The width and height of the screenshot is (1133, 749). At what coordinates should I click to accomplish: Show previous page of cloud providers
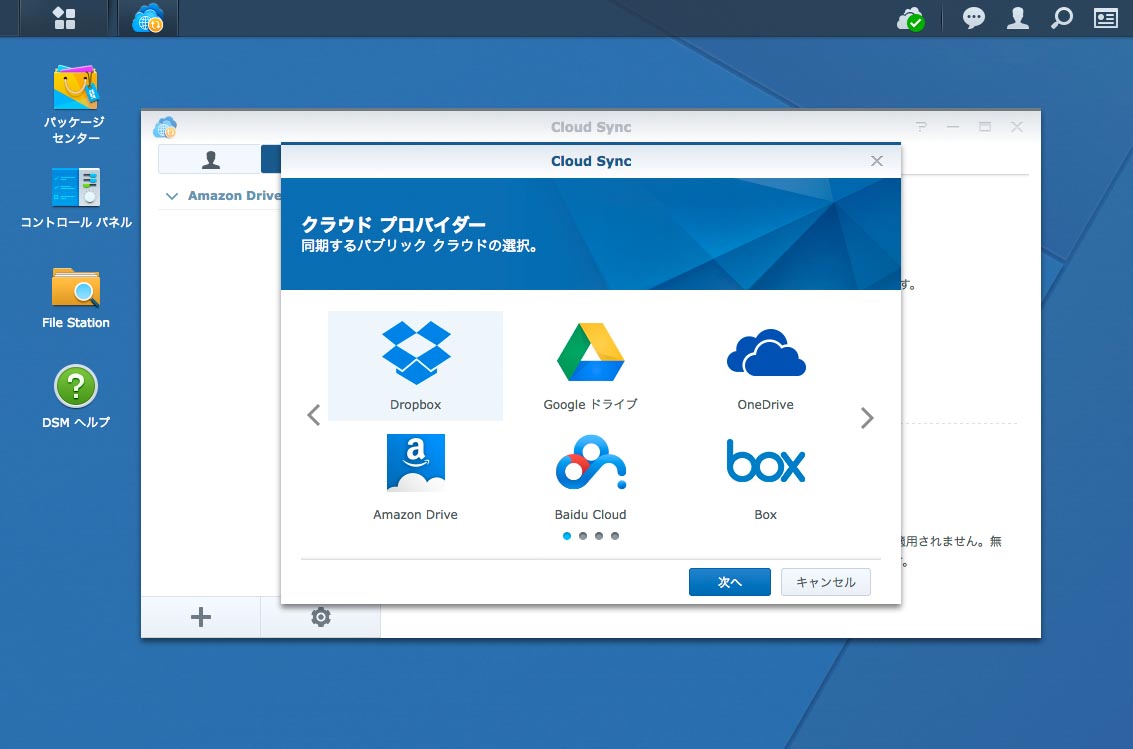coord(313,415)
